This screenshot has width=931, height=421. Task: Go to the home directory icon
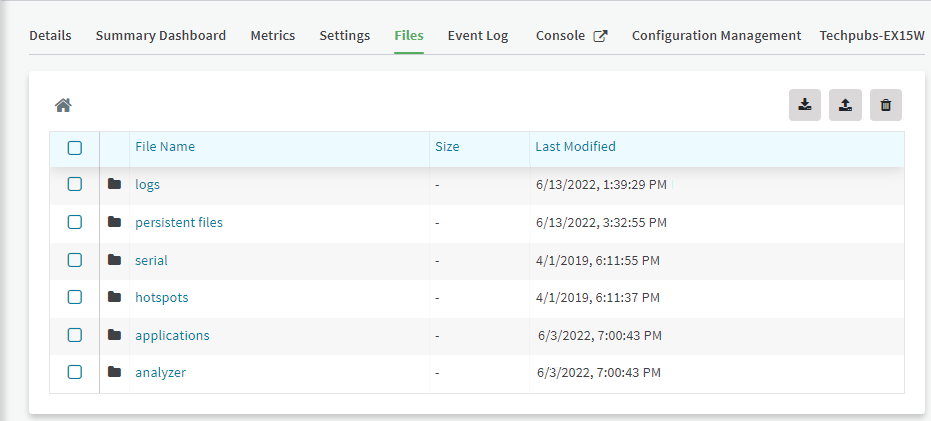point(64,106)
